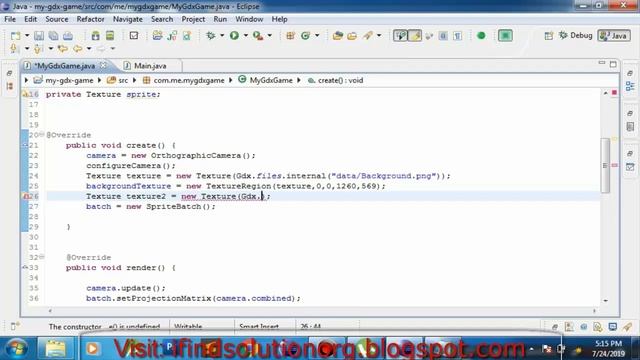Image resolution: width=640 pixels, height=360 pixels.
Task: Click com.me.mygdxgame in the breadcrumb
Action: pyautogui.click(x=189, y=80)
